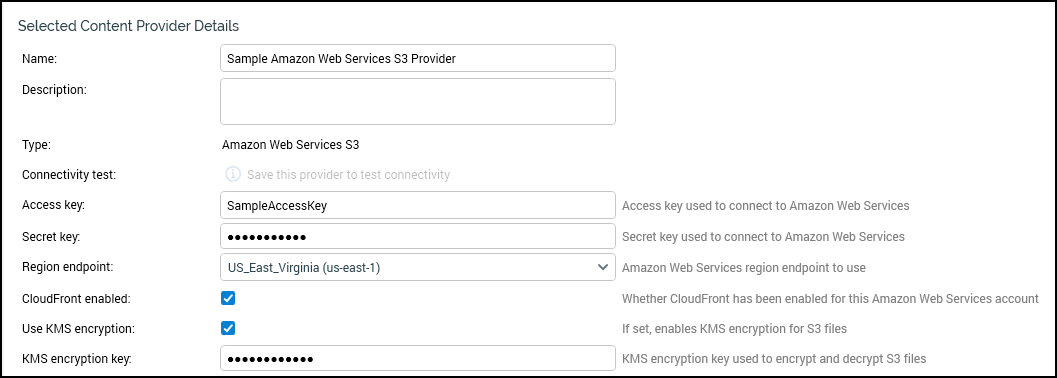Click the help text about CloudFront being enabled
The image size is (1057, 378).
(x=830, y=298)
